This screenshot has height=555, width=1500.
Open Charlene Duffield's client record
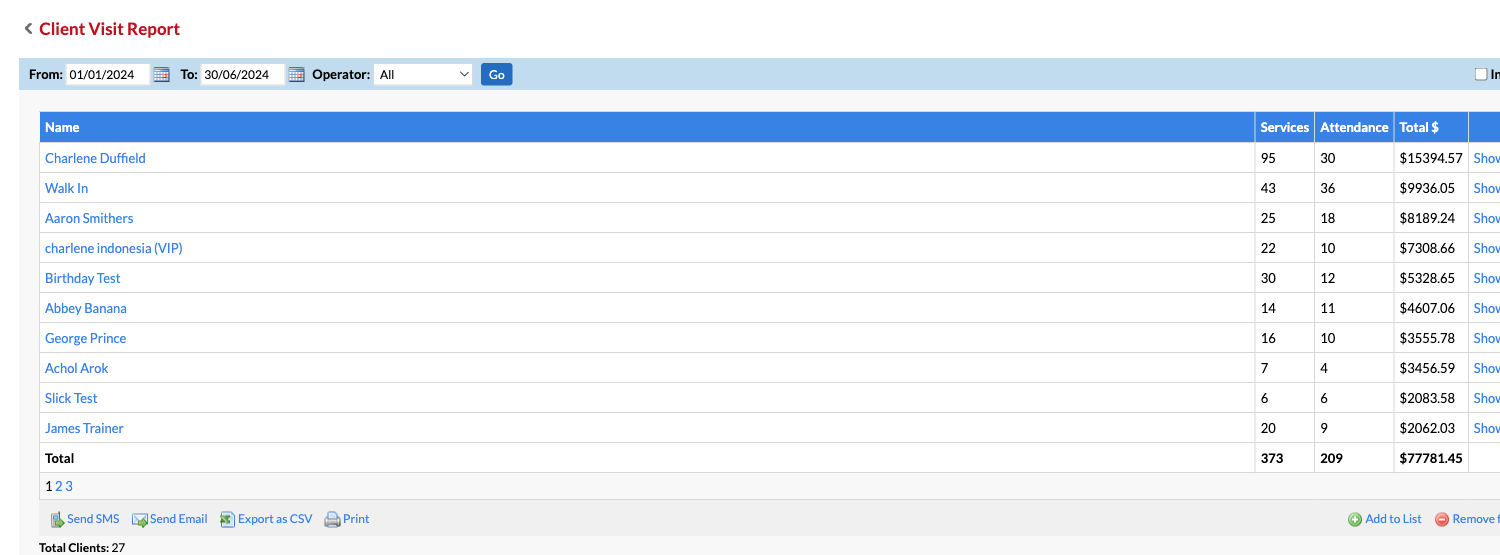pos(95,158)
